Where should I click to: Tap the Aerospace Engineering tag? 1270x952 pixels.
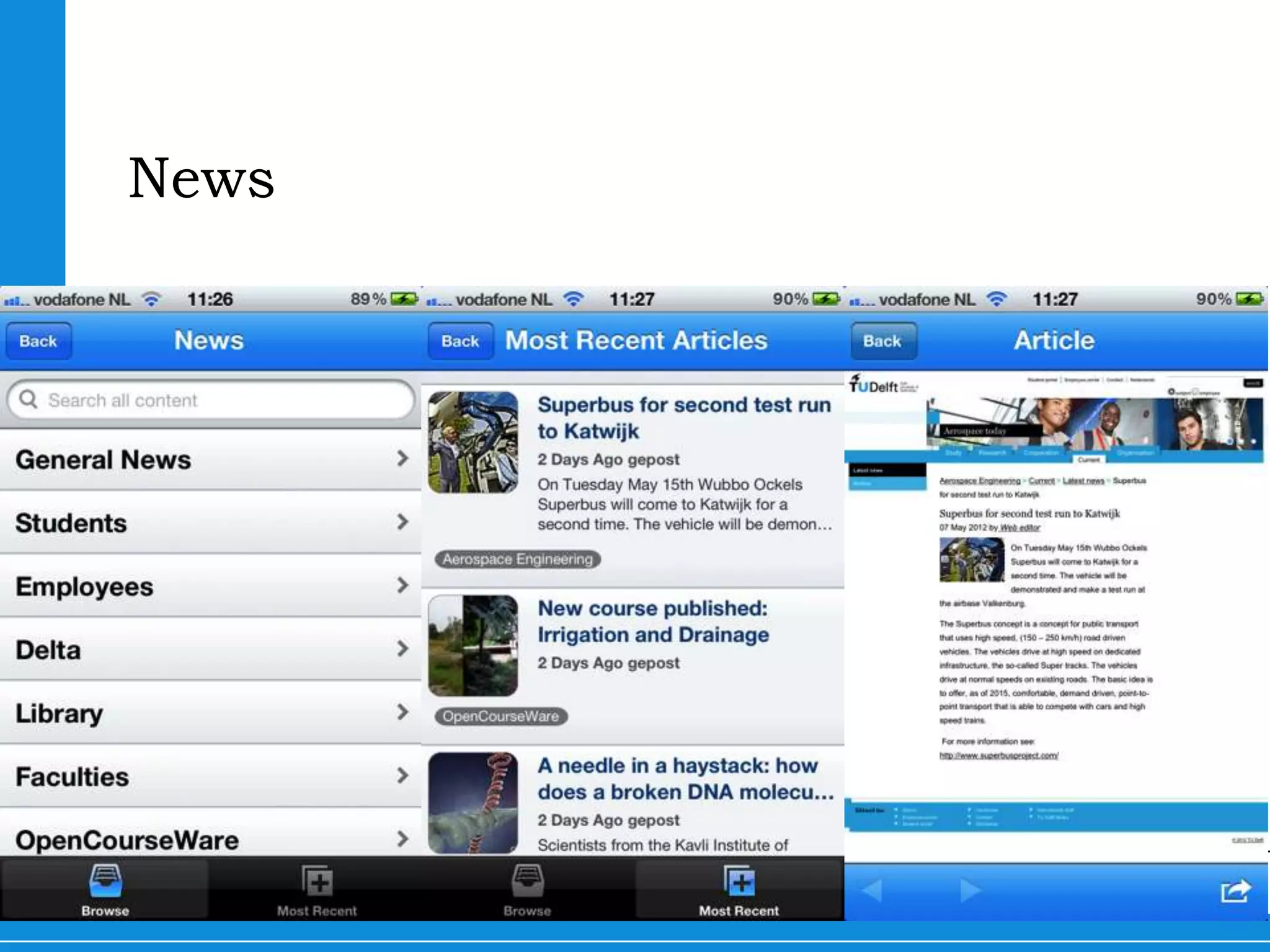(518, 559)
